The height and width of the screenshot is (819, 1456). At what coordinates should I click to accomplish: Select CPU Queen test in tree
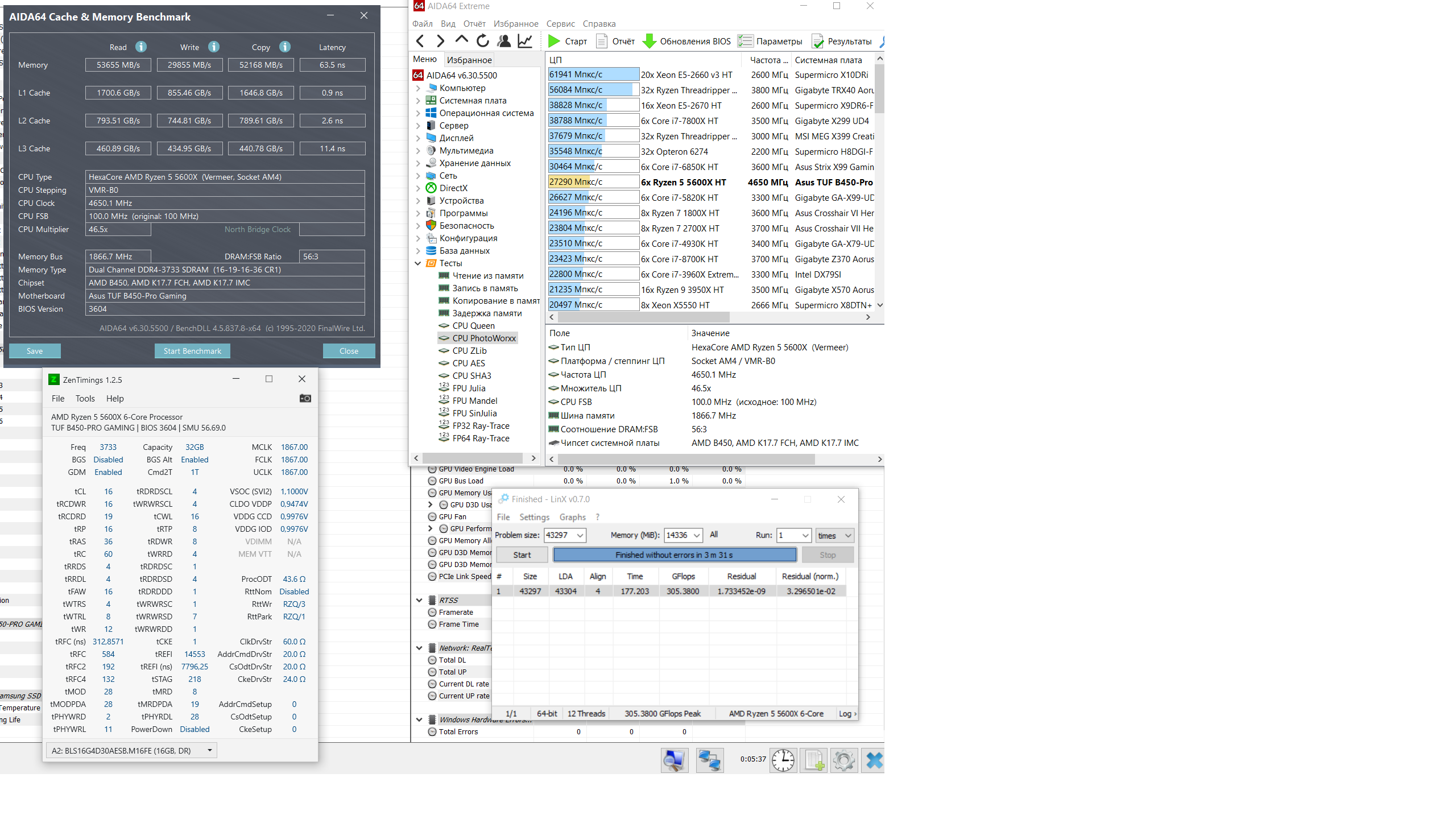pos(473,326)
